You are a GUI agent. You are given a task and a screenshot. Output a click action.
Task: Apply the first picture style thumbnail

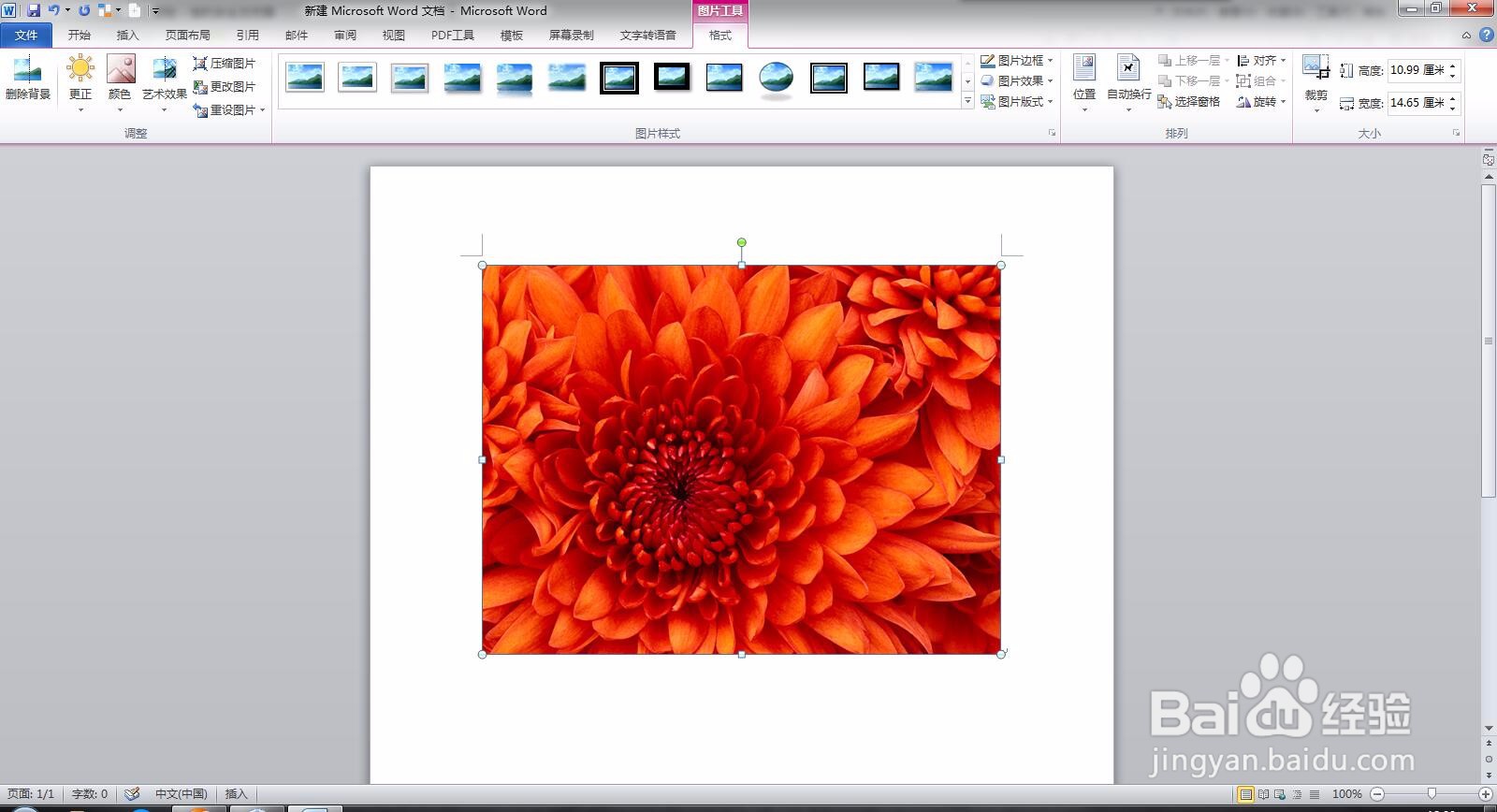coord(305,78)
